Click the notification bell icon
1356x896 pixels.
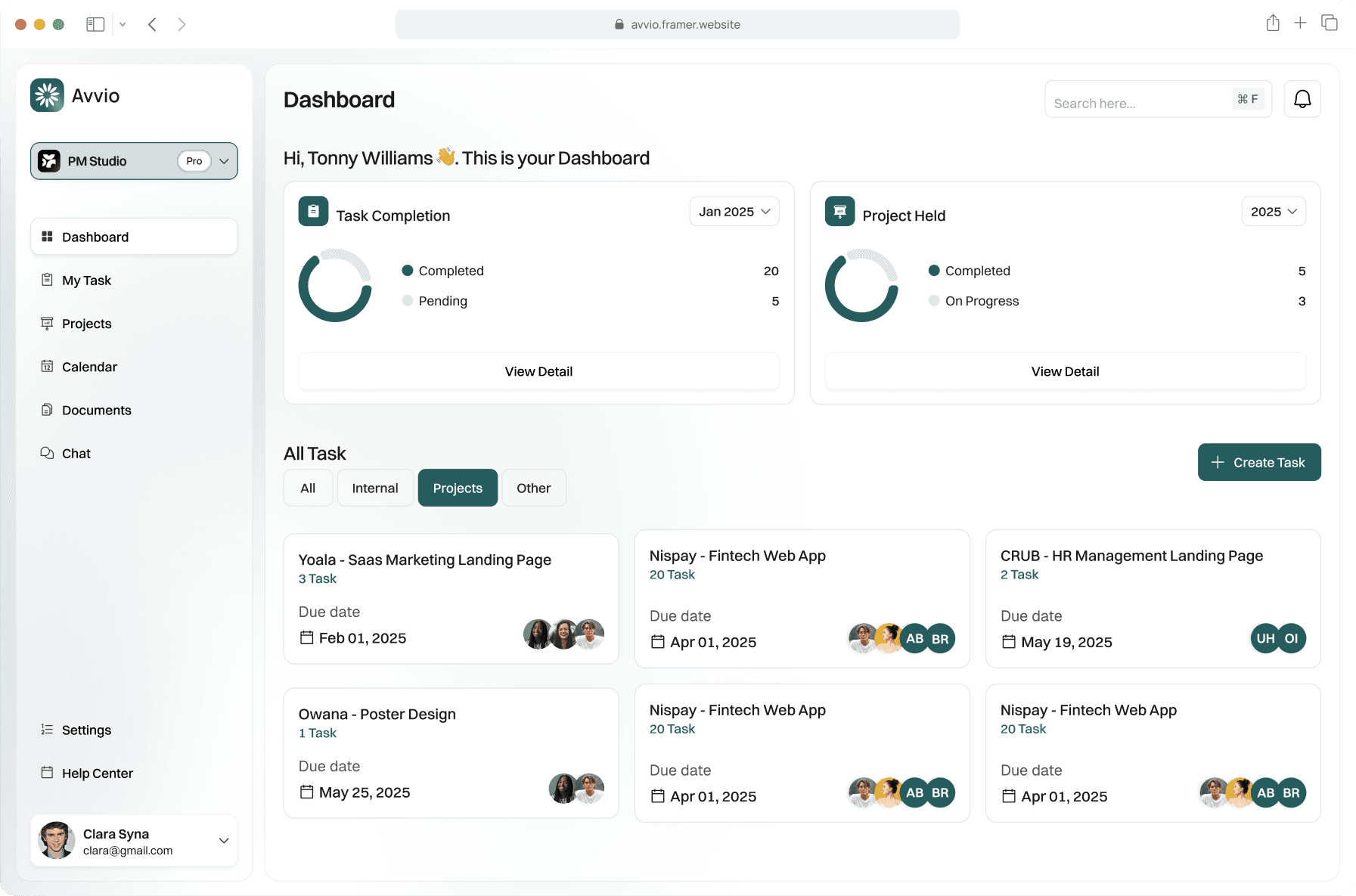click(x=1302, y=98)
